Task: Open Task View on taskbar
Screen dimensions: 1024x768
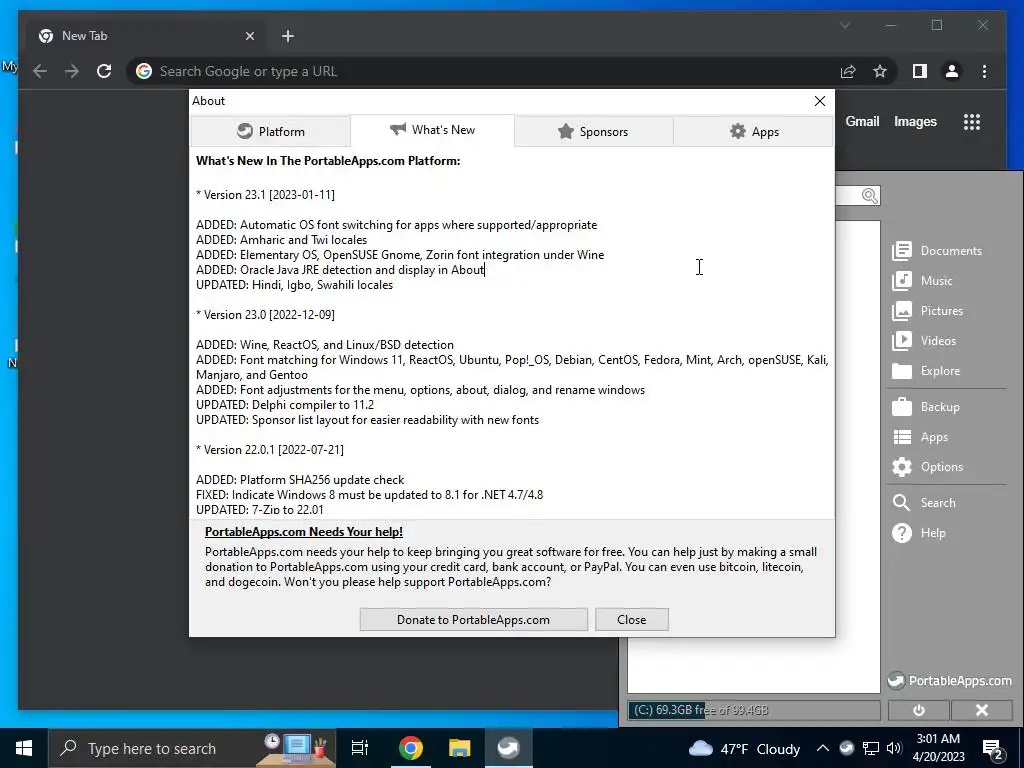Action: coord(360,748)
